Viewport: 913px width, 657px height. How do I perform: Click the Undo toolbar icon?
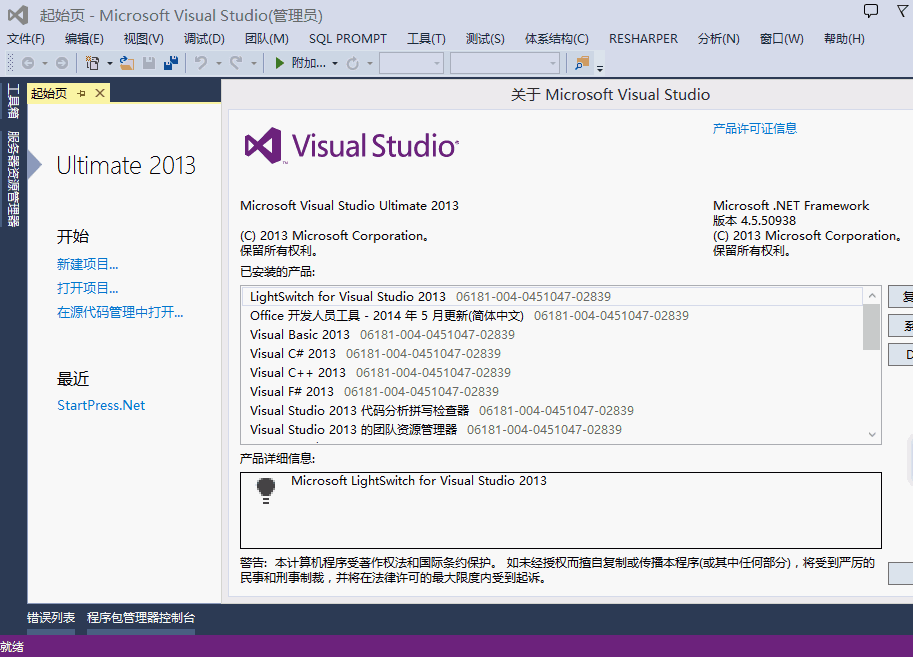click(201, 63)
